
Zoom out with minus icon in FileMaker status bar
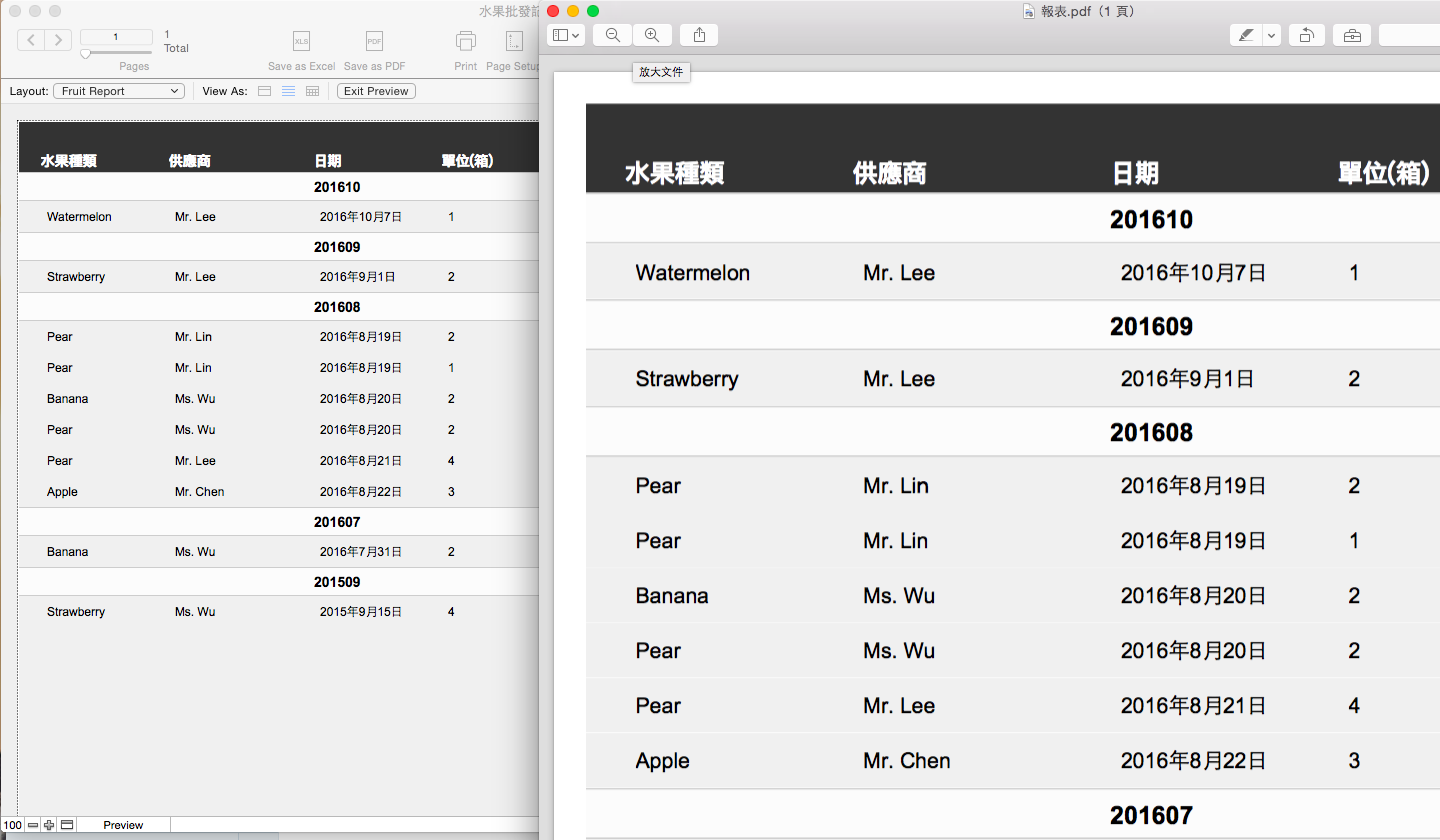tap(33, 825)
